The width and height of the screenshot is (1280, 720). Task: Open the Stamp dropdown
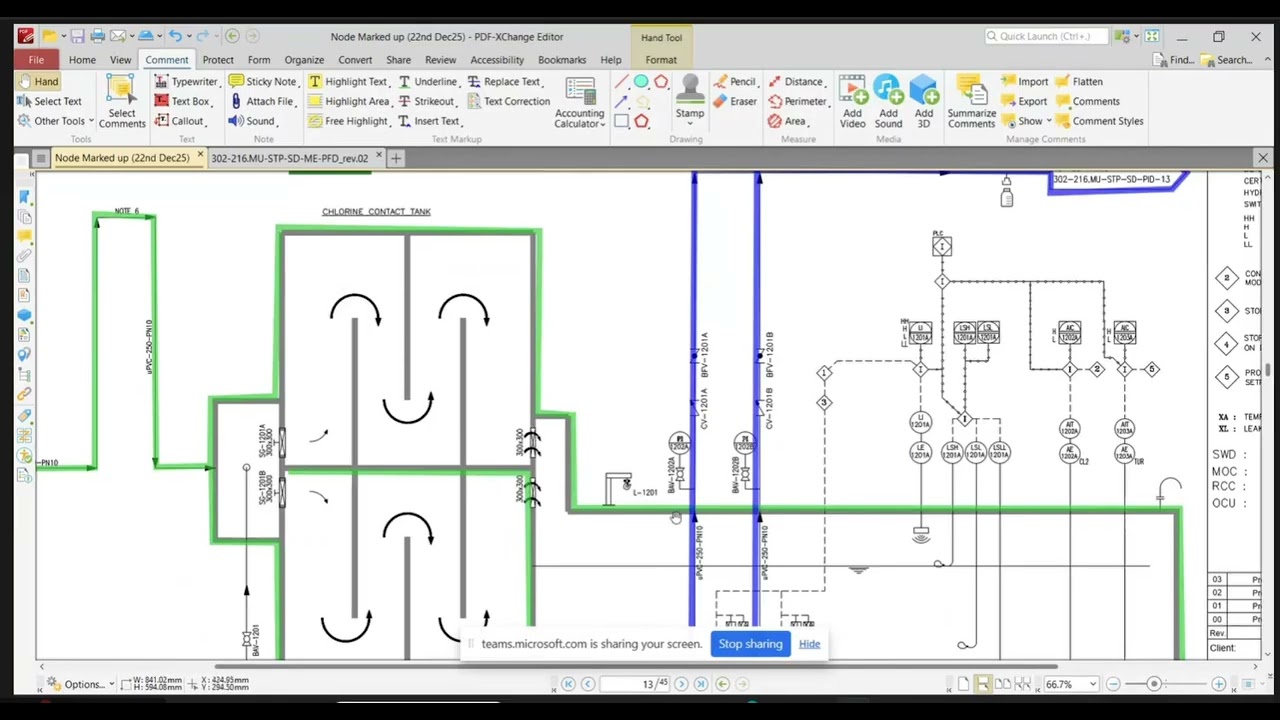pos(689,123)
